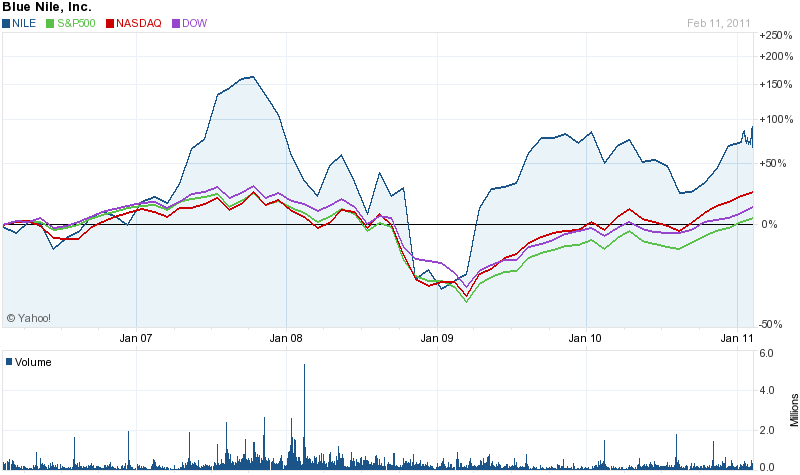The image size is (800, 475).
Task: Click the Jan 11 x-axis label
Action: (x=737, y=338)
